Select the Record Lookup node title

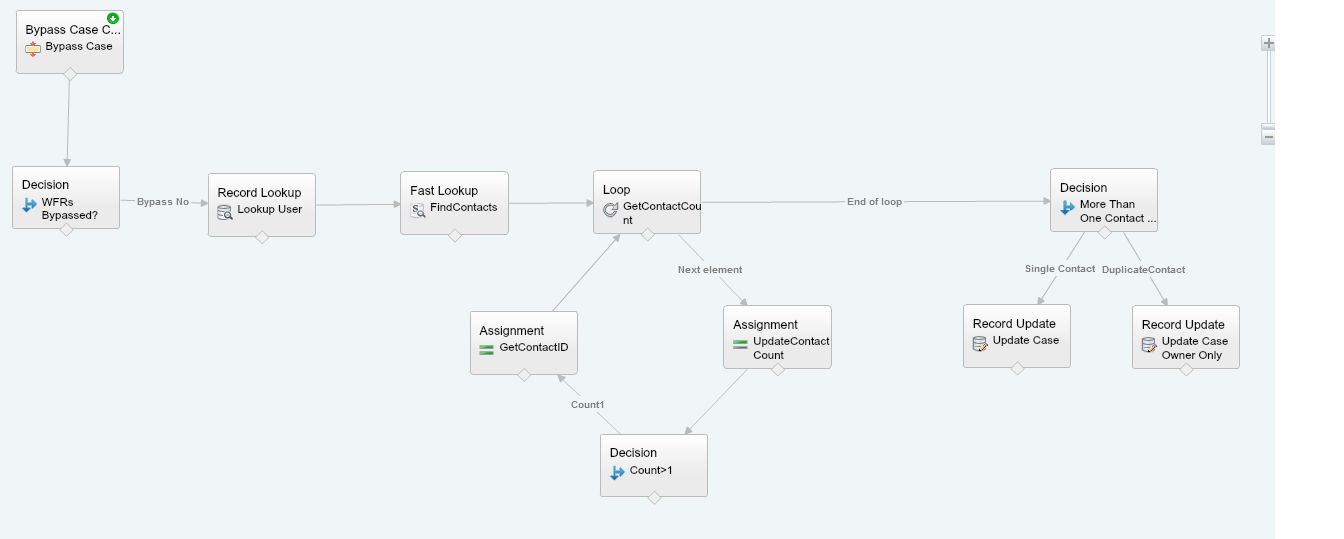pyautogui.click(x=259, y=193)
